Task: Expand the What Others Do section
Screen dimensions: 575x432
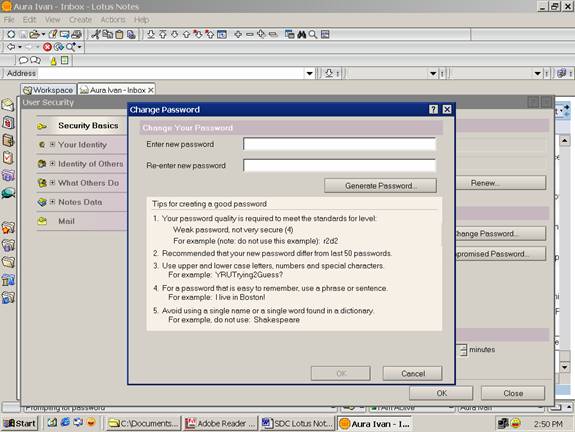Action: point(52,182)
